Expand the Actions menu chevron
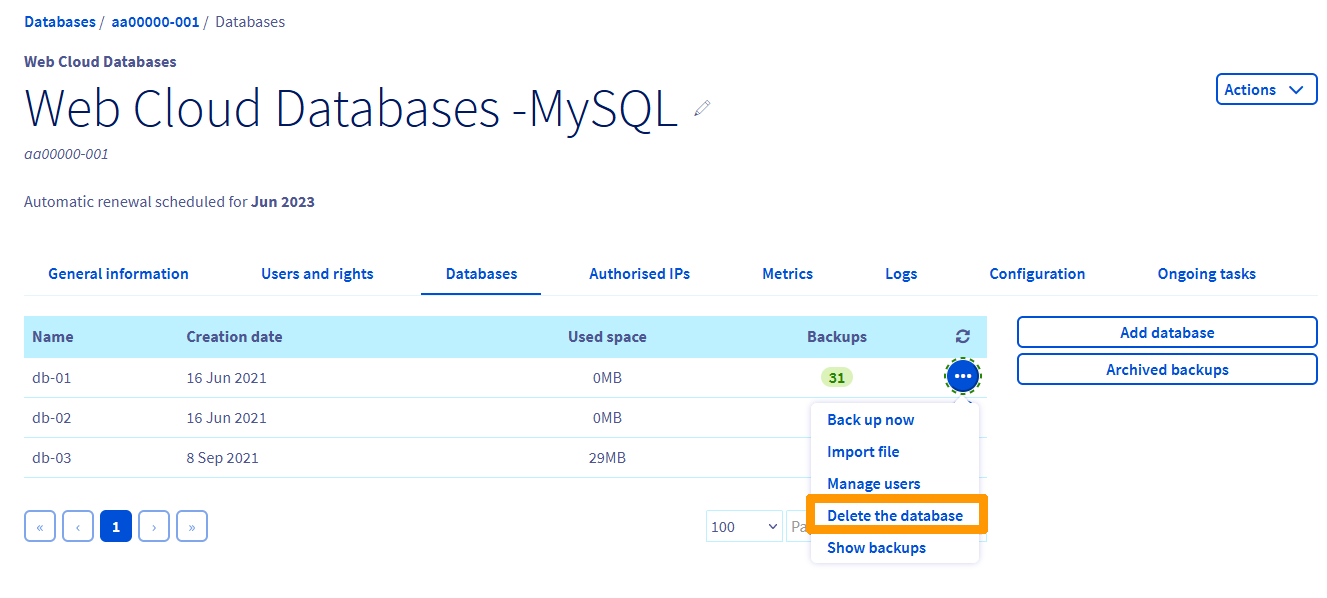 click(1295, 89)
